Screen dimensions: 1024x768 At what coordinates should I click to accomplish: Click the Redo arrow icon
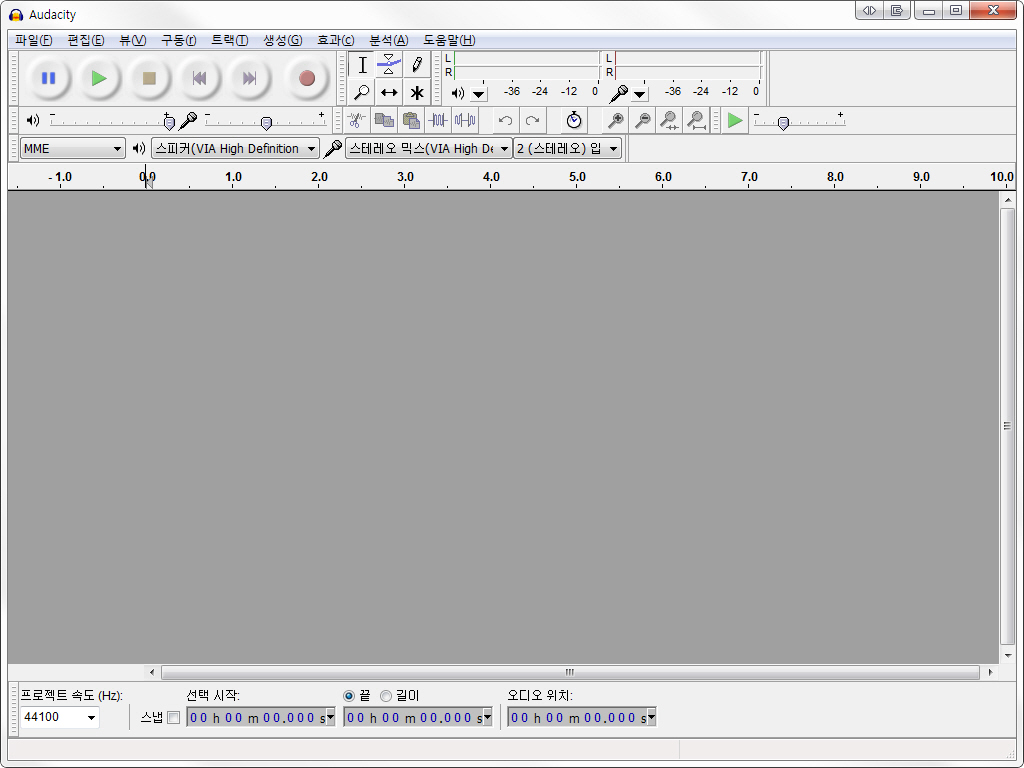[x=532, y=120]
